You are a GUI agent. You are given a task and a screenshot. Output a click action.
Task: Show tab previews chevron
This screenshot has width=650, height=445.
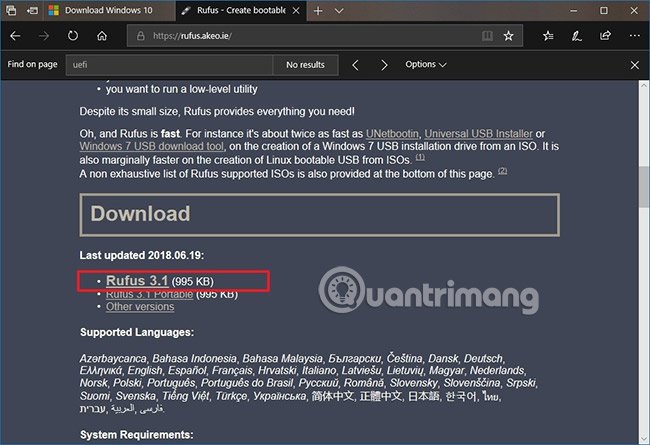(339, 11)
